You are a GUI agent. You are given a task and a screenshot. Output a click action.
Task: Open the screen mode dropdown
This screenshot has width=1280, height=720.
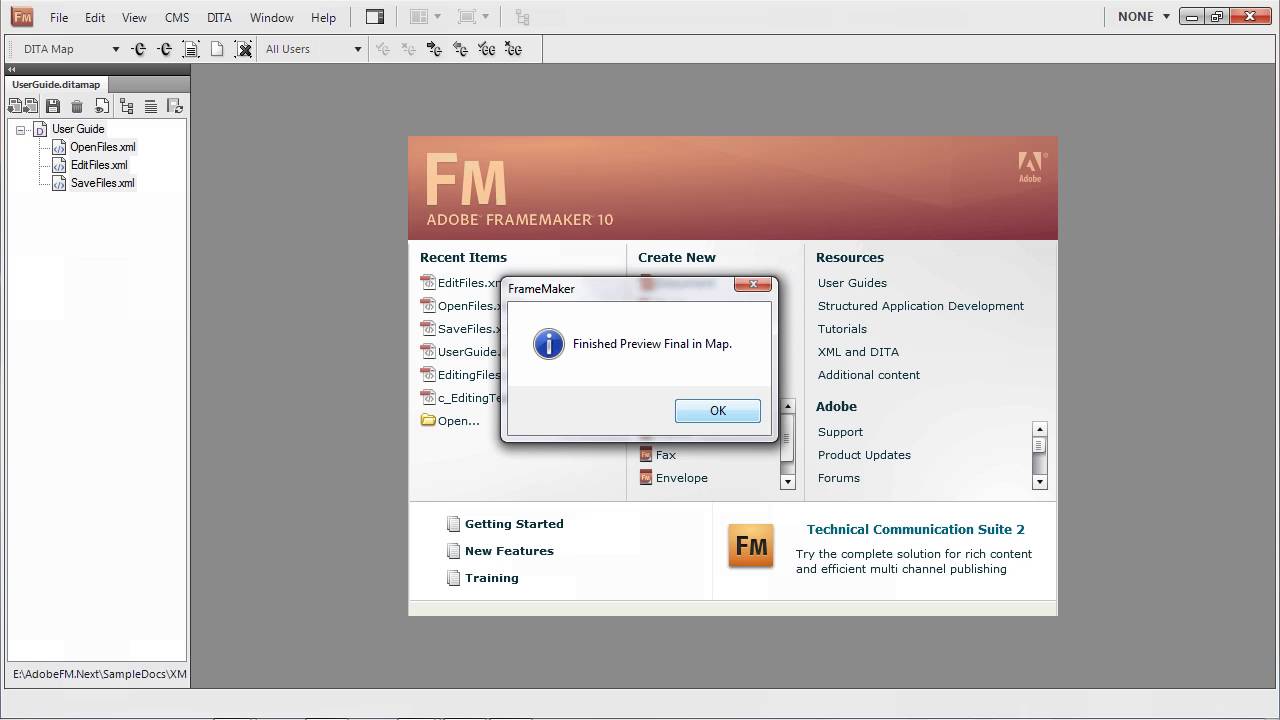click(473, 17)
